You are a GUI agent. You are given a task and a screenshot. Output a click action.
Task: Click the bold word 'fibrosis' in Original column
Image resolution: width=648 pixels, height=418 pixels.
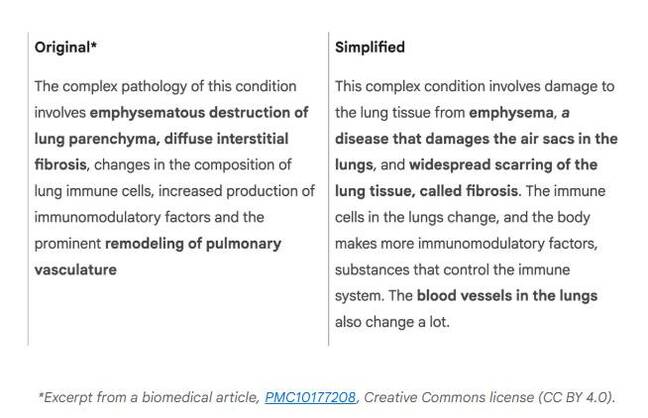pyautogui.click(x=60, y=165)
